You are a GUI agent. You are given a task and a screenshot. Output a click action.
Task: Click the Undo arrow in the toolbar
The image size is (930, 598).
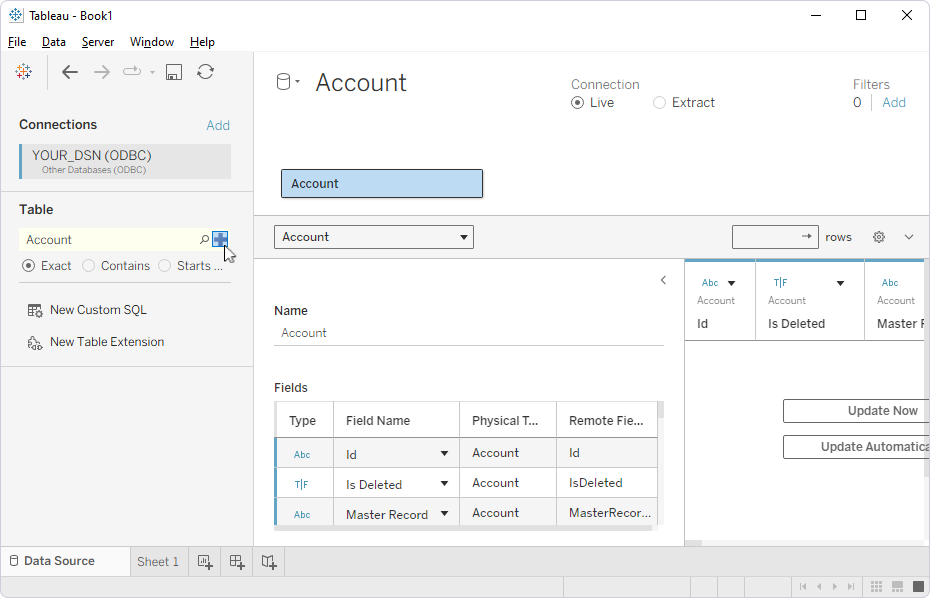click(x=69, y=71)
